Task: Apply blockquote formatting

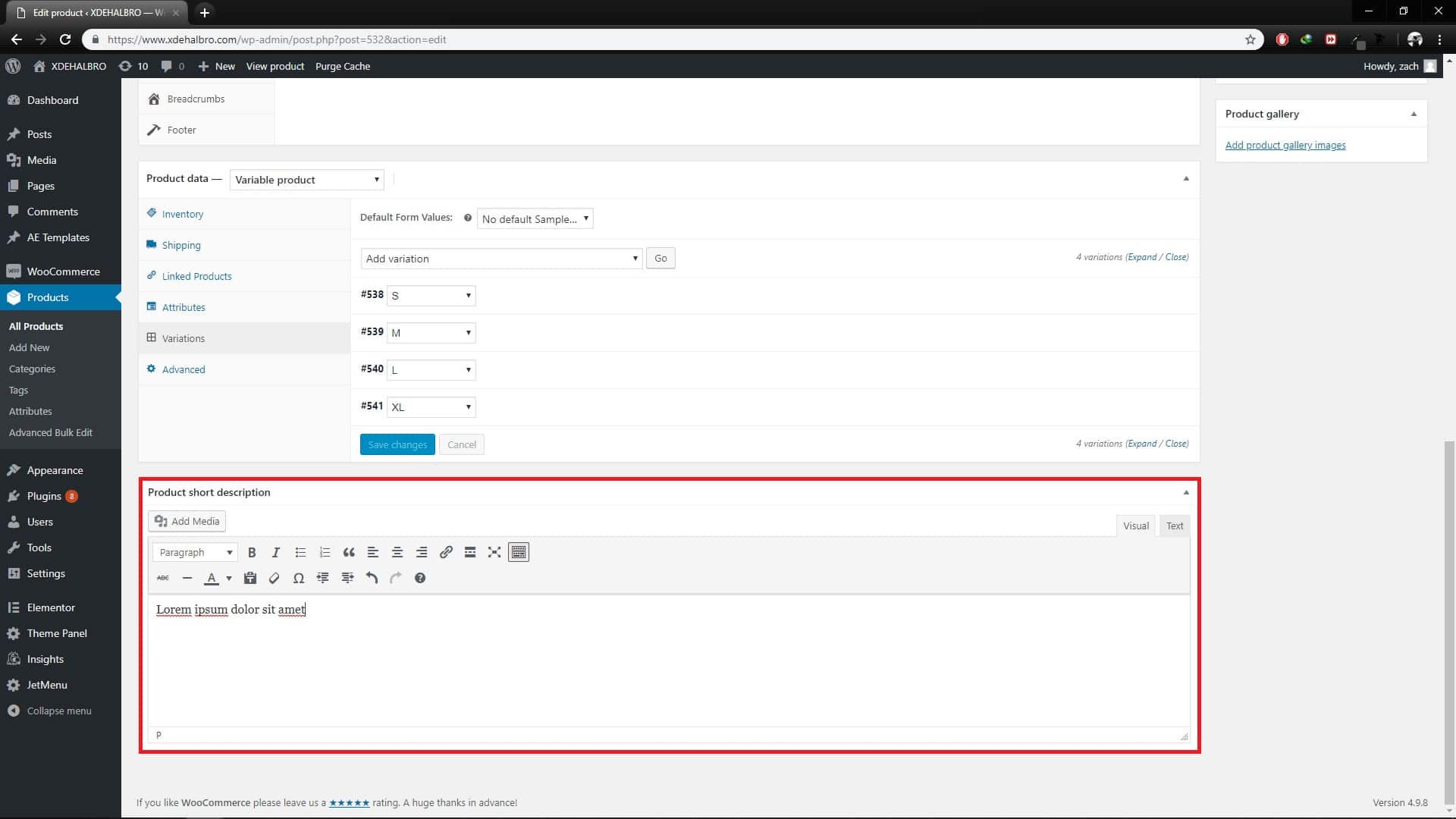Action: [x=349, y=552]
